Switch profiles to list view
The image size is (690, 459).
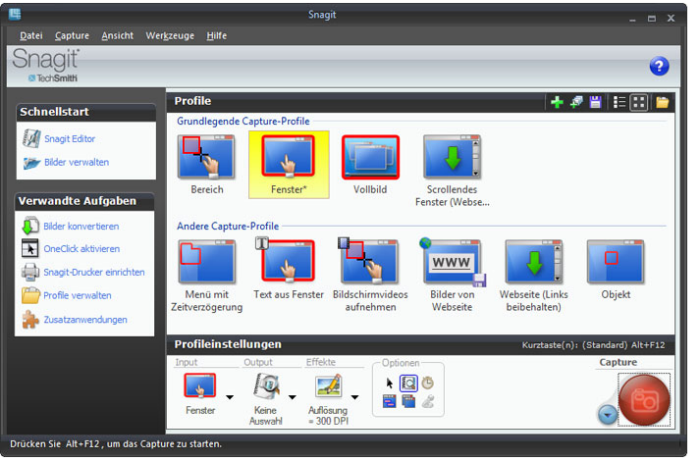coord(619,102)
